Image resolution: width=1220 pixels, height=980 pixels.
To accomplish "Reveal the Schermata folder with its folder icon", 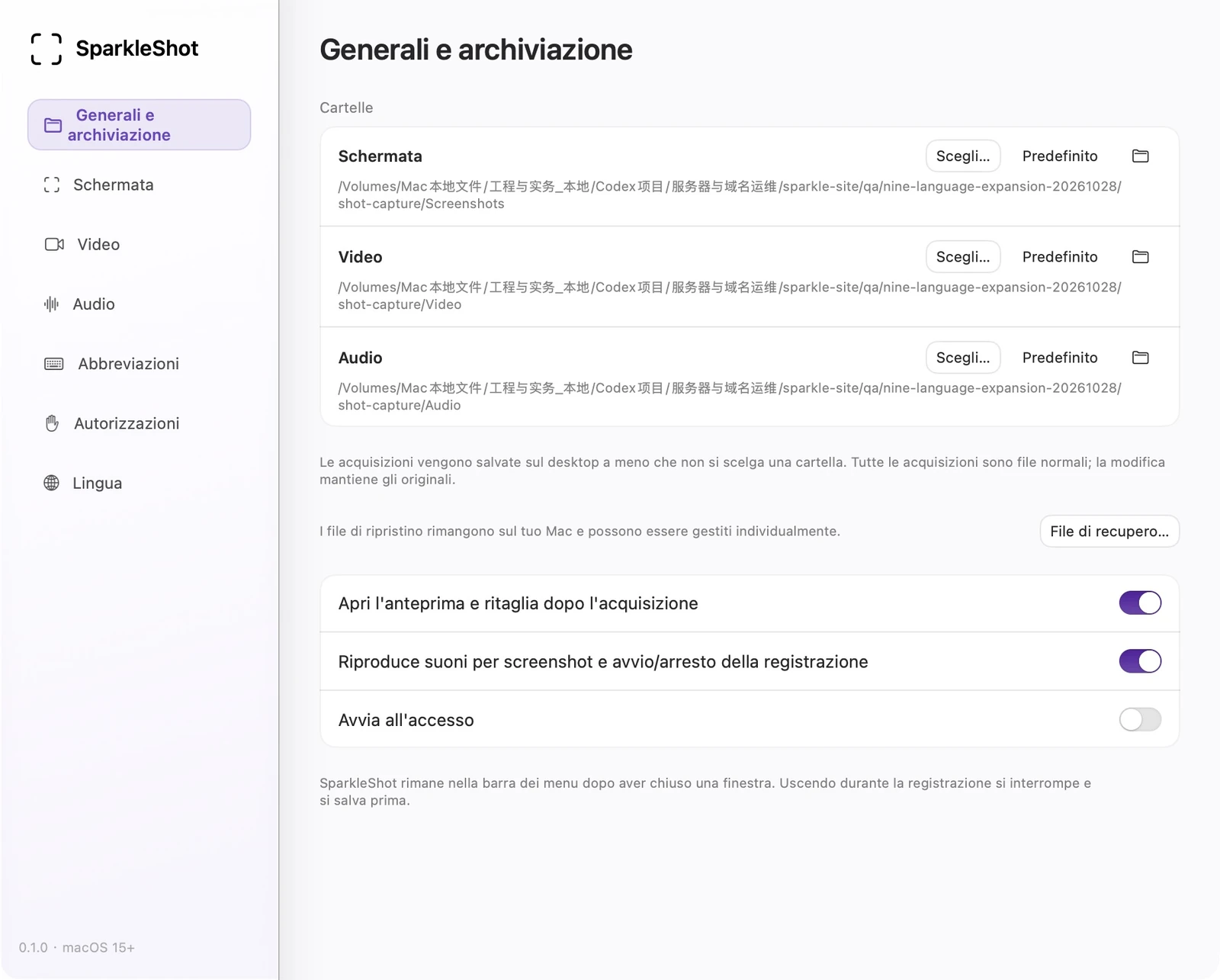I will (x=1141, y=156).
